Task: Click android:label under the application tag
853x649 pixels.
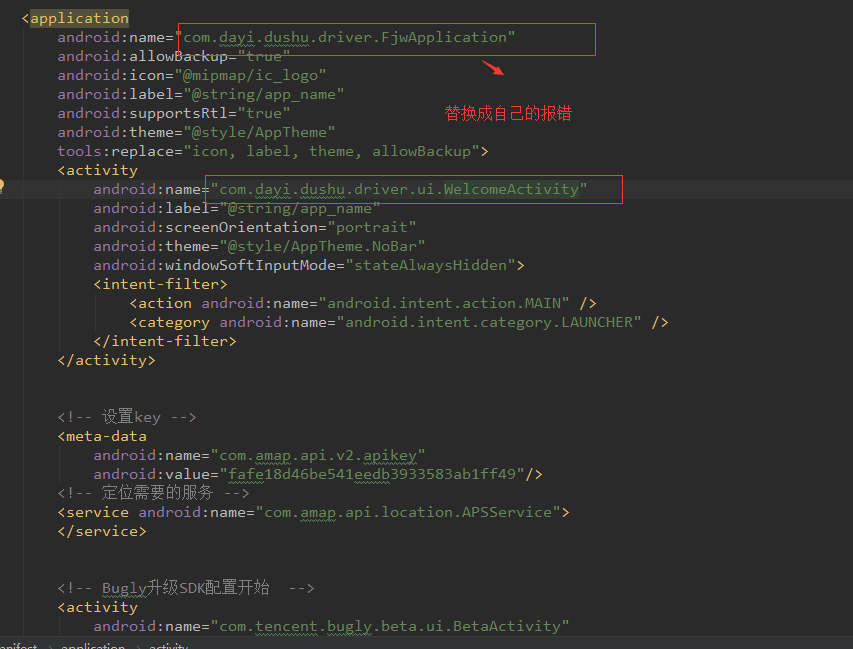Action: (115, 95)
